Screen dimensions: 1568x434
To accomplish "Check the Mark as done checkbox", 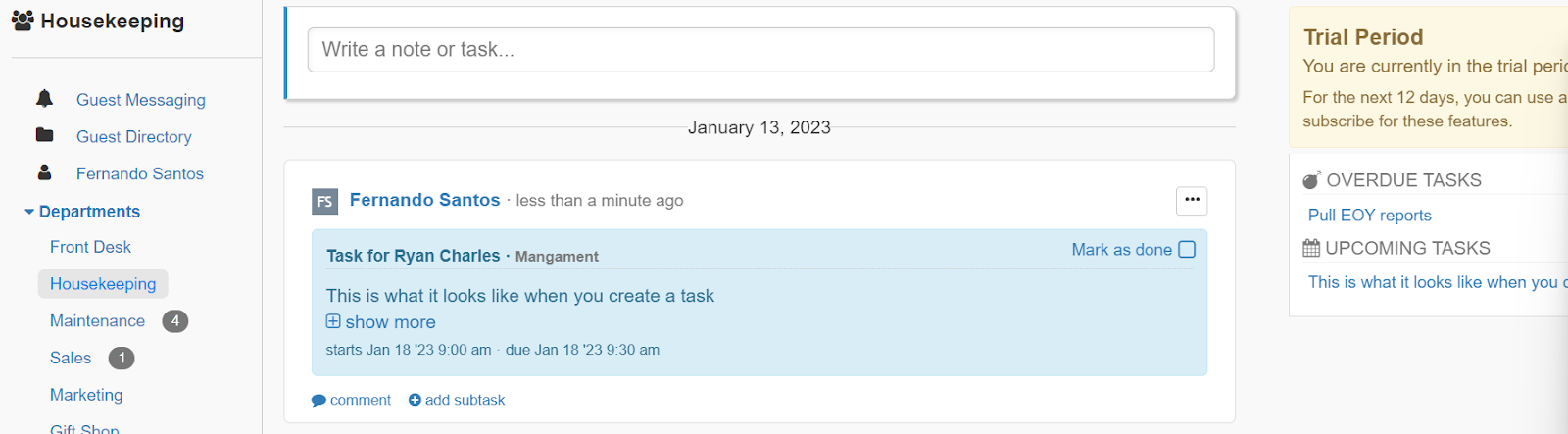I will 1187,249.
